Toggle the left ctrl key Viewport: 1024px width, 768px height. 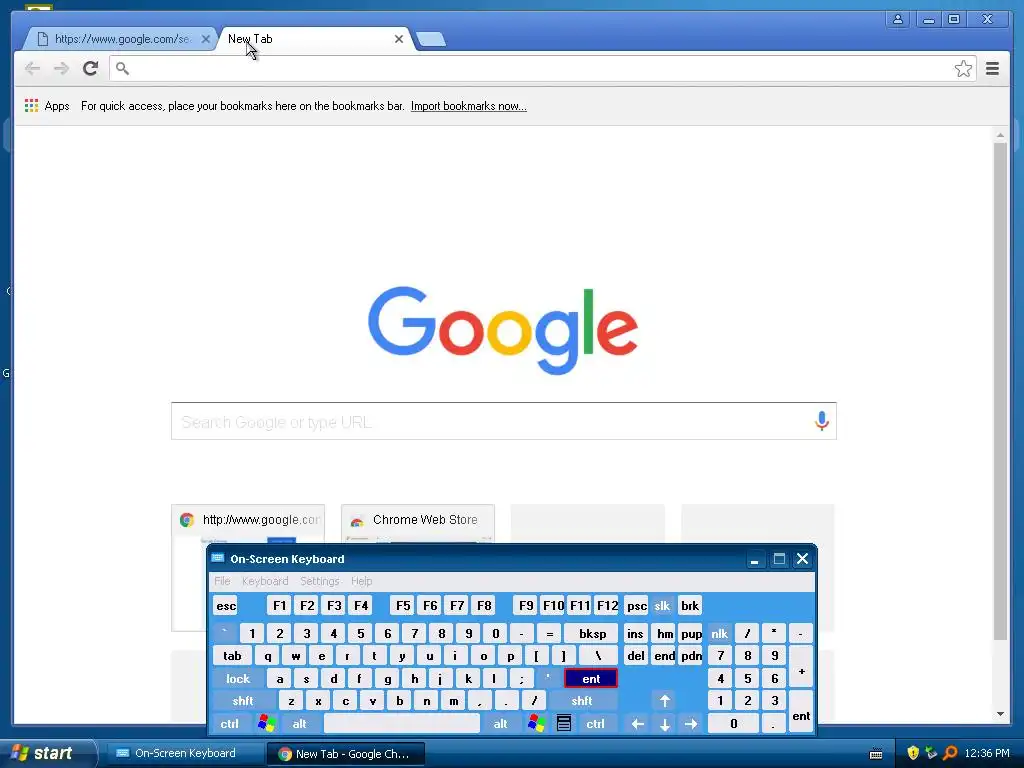[229, 724]
